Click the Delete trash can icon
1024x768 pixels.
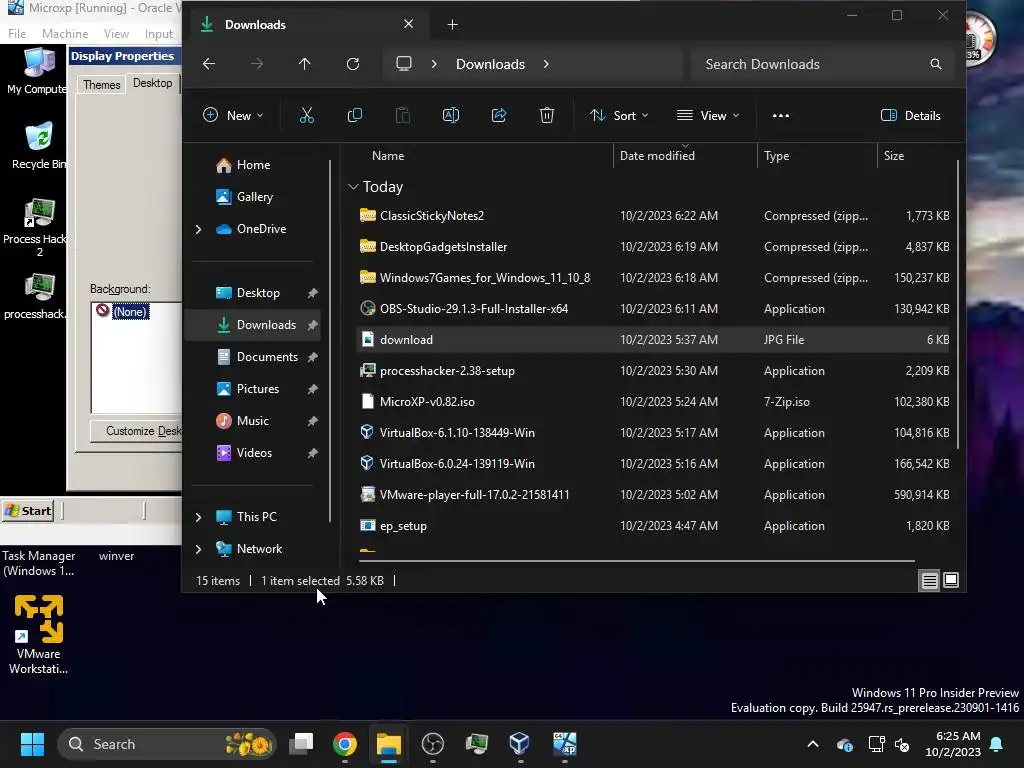click(547, 116)
